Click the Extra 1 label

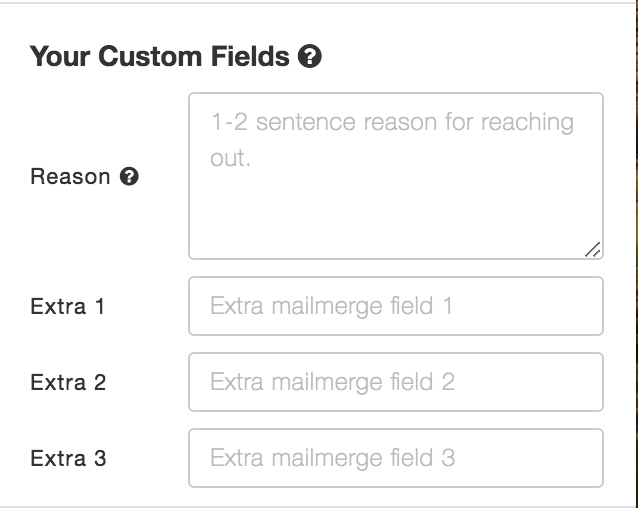tap(68, 306)
